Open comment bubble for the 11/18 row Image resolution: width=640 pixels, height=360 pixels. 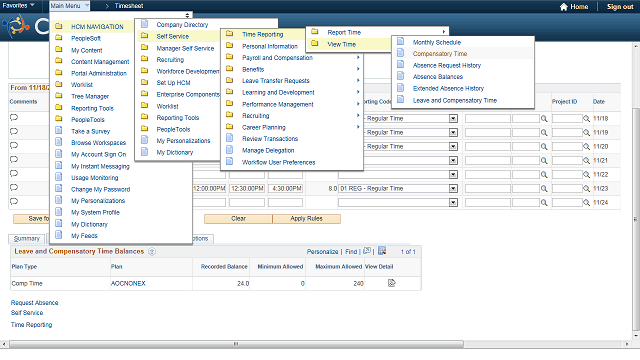[14, 118]
